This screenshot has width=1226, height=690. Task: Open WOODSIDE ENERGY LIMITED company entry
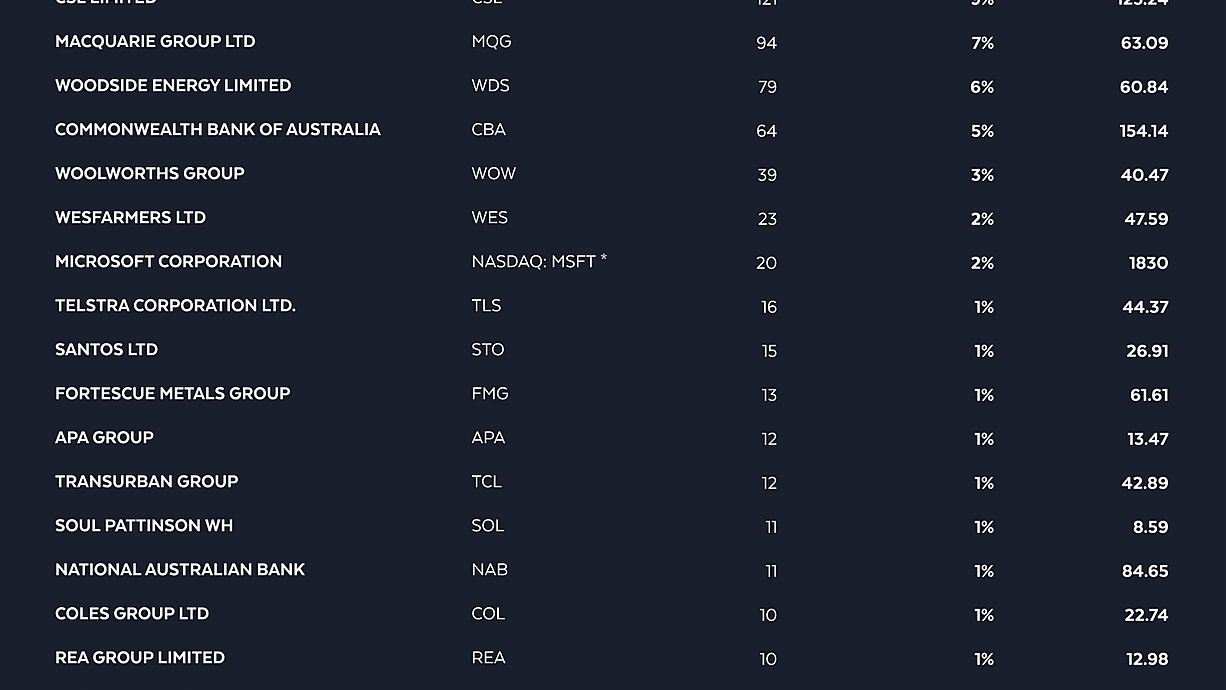tap(173, 86)
